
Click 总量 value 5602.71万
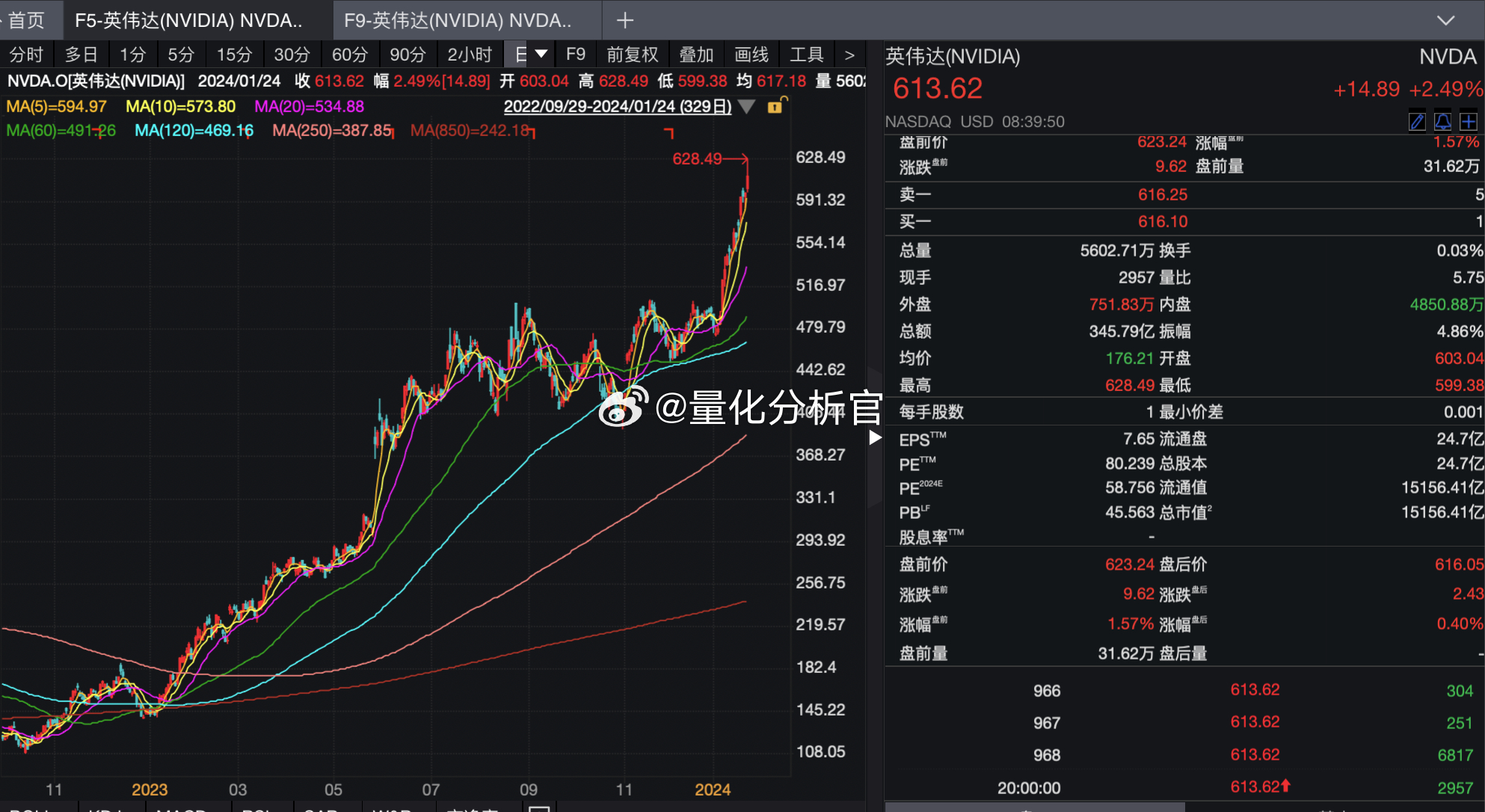click(1117, 250)
